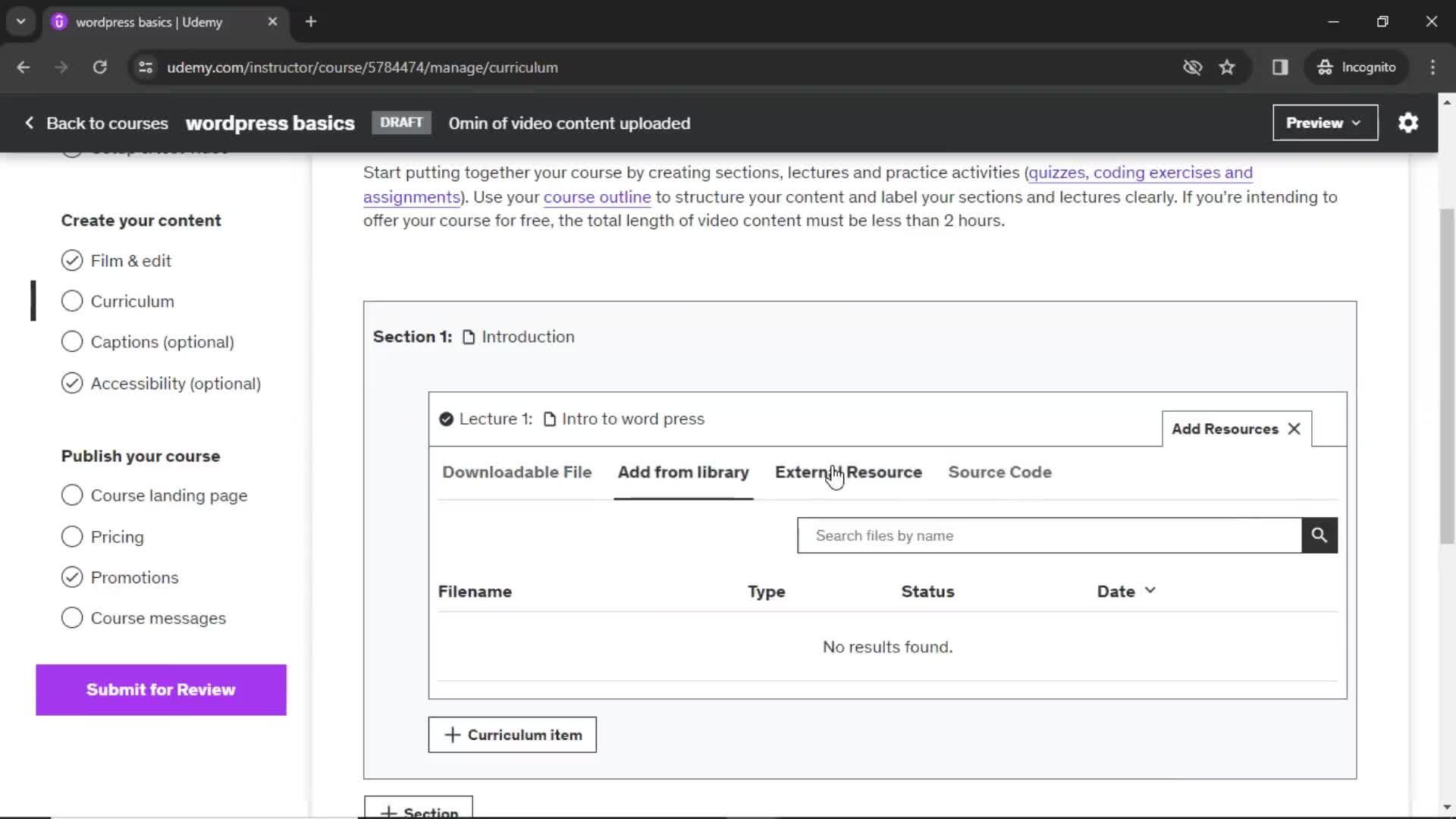Click the Promotions checkmark icon in sidebar
1456x819 pixels.
(72, 577)
